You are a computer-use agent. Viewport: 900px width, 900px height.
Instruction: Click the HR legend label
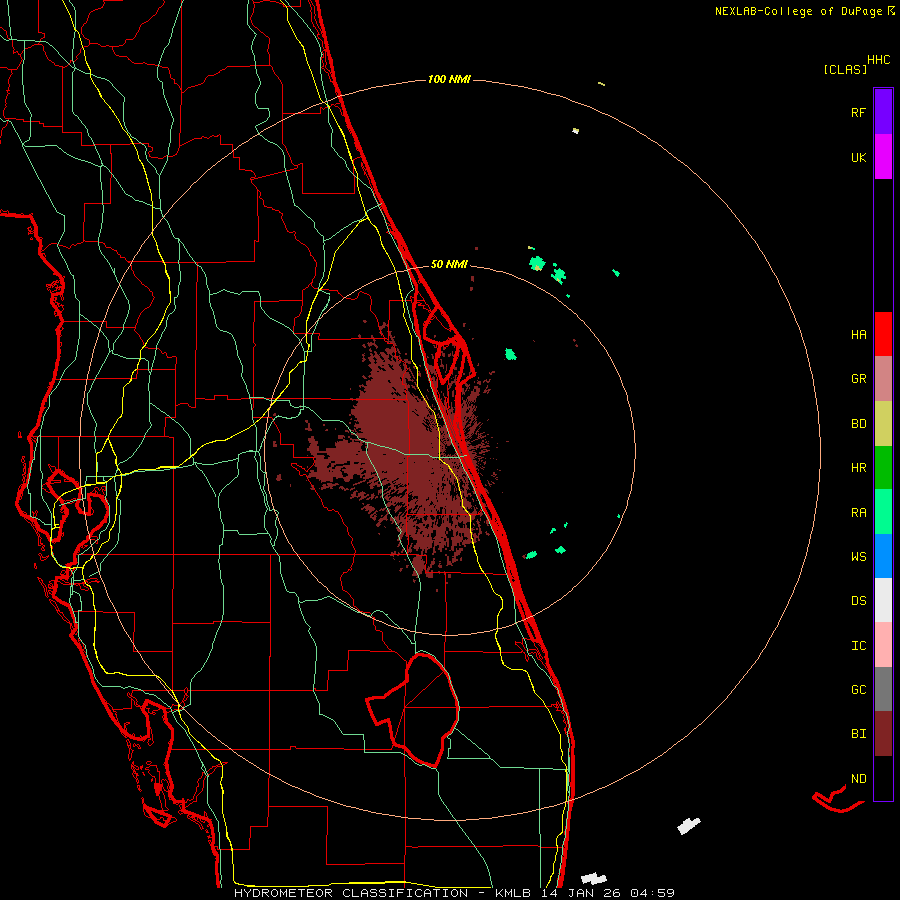click(x=858, y=468)
